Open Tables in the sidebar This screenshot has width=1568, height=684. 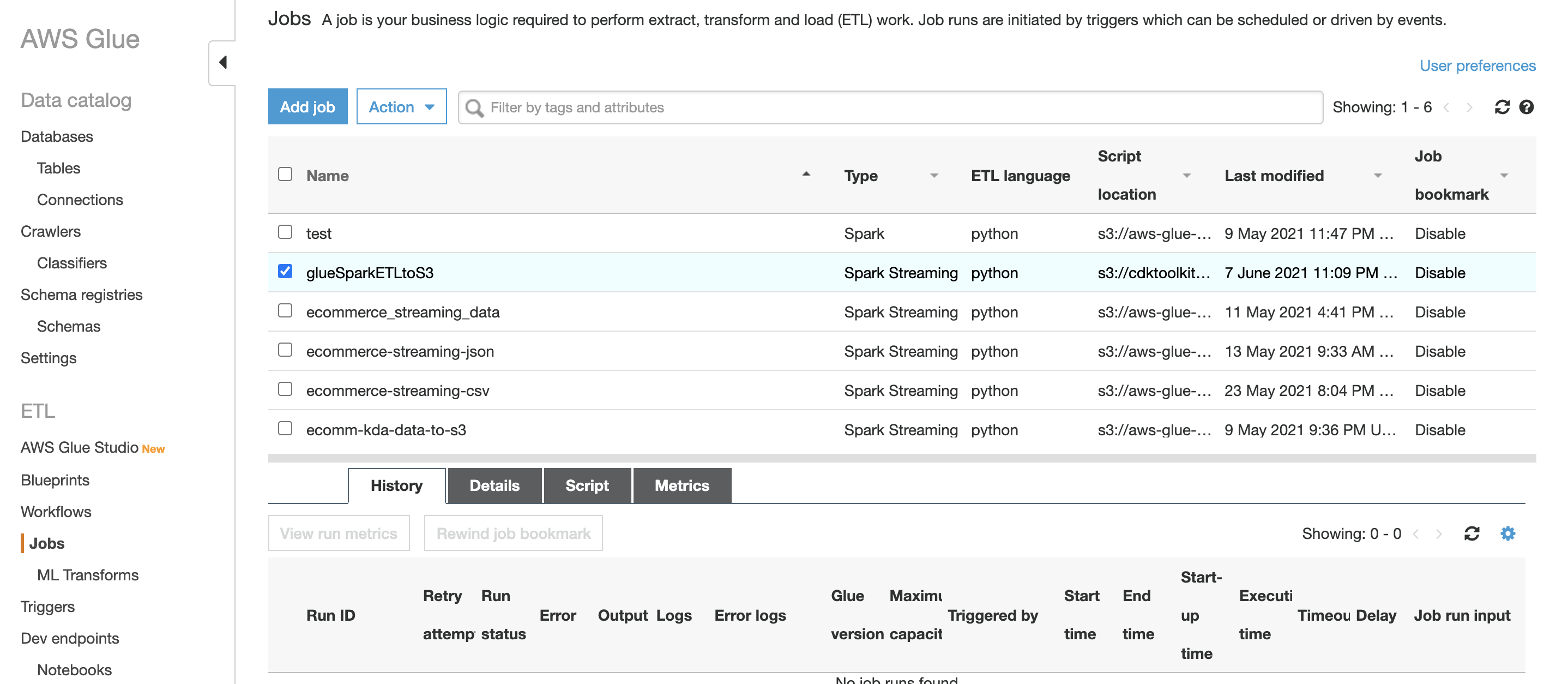[58, 168]
